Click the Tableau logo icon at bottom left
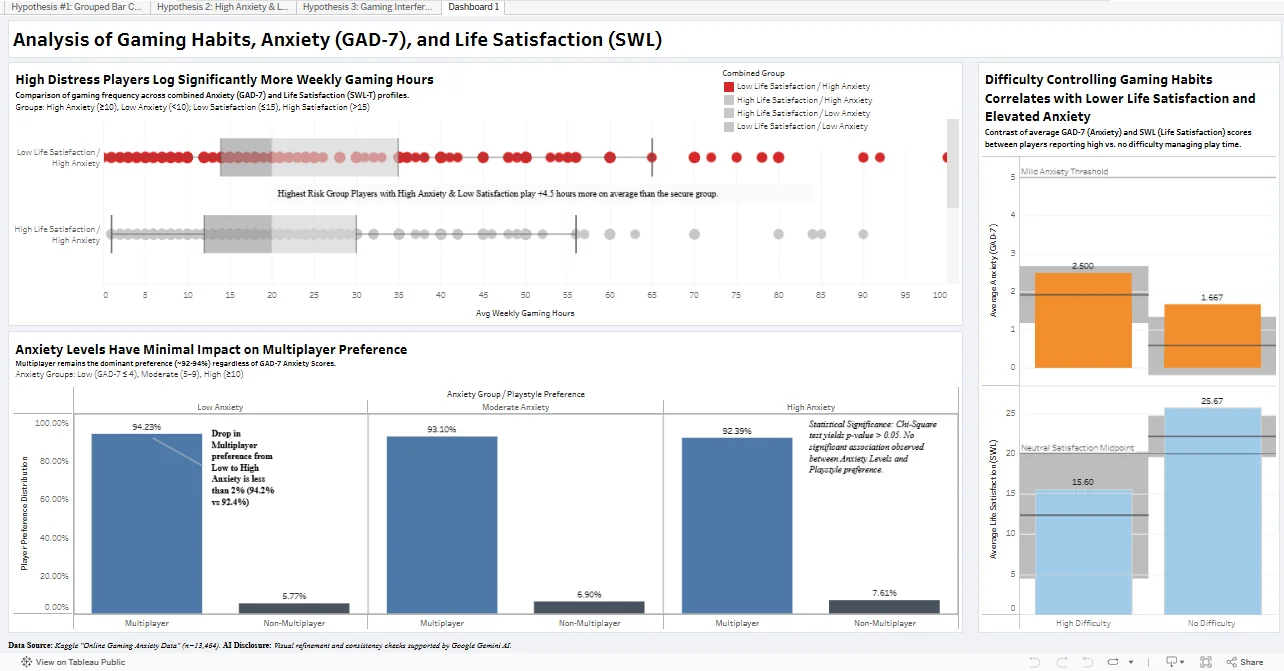1284x671 pixels. pyautogui.click(x=26, y=662)
